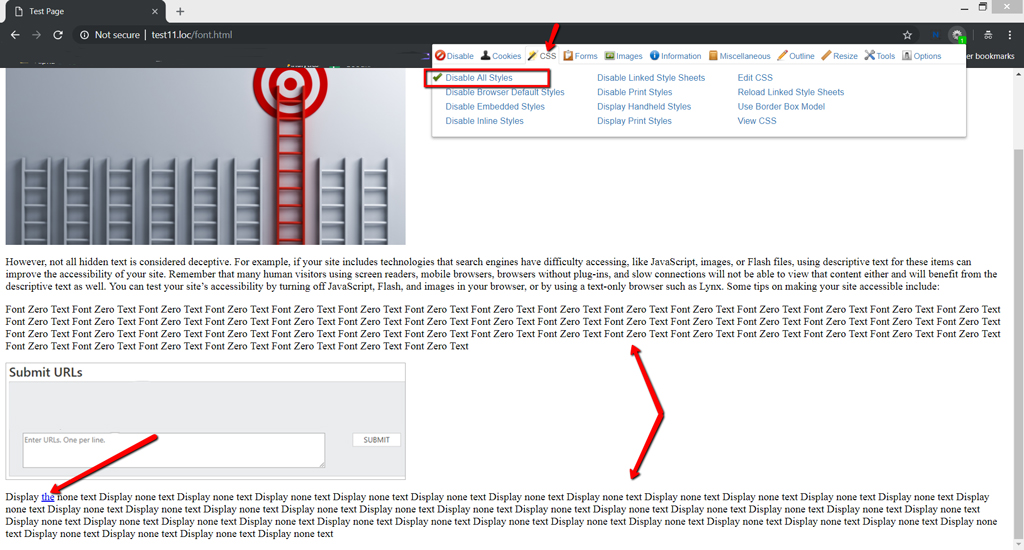Toggle Disable Inline Styles

[485, 121]
